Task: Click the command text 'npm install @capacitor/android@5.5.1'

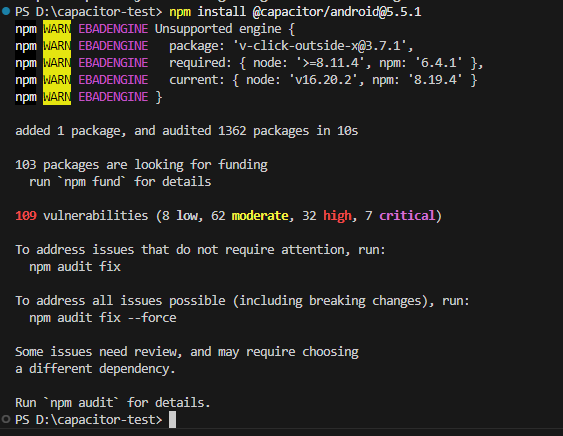Action: (x=295, y=12)
